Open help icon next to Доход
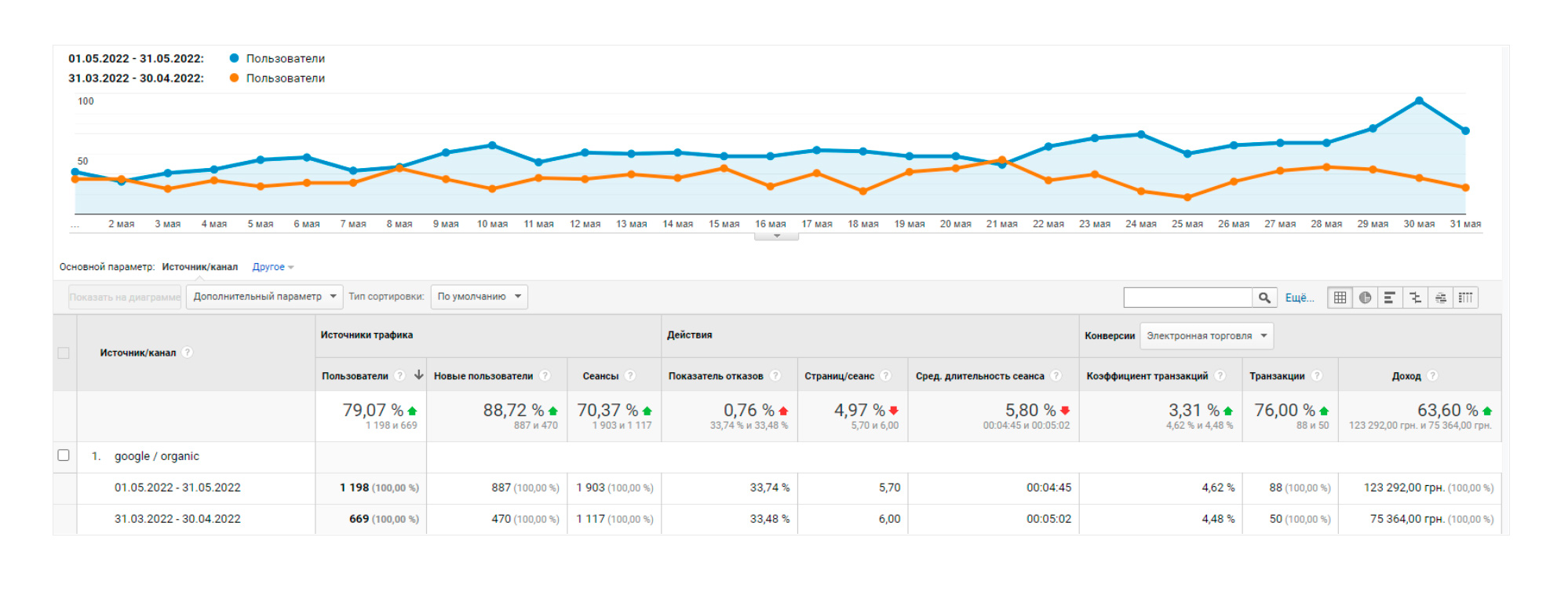Screen dimensions: 1568x592 click(1432, 376)
